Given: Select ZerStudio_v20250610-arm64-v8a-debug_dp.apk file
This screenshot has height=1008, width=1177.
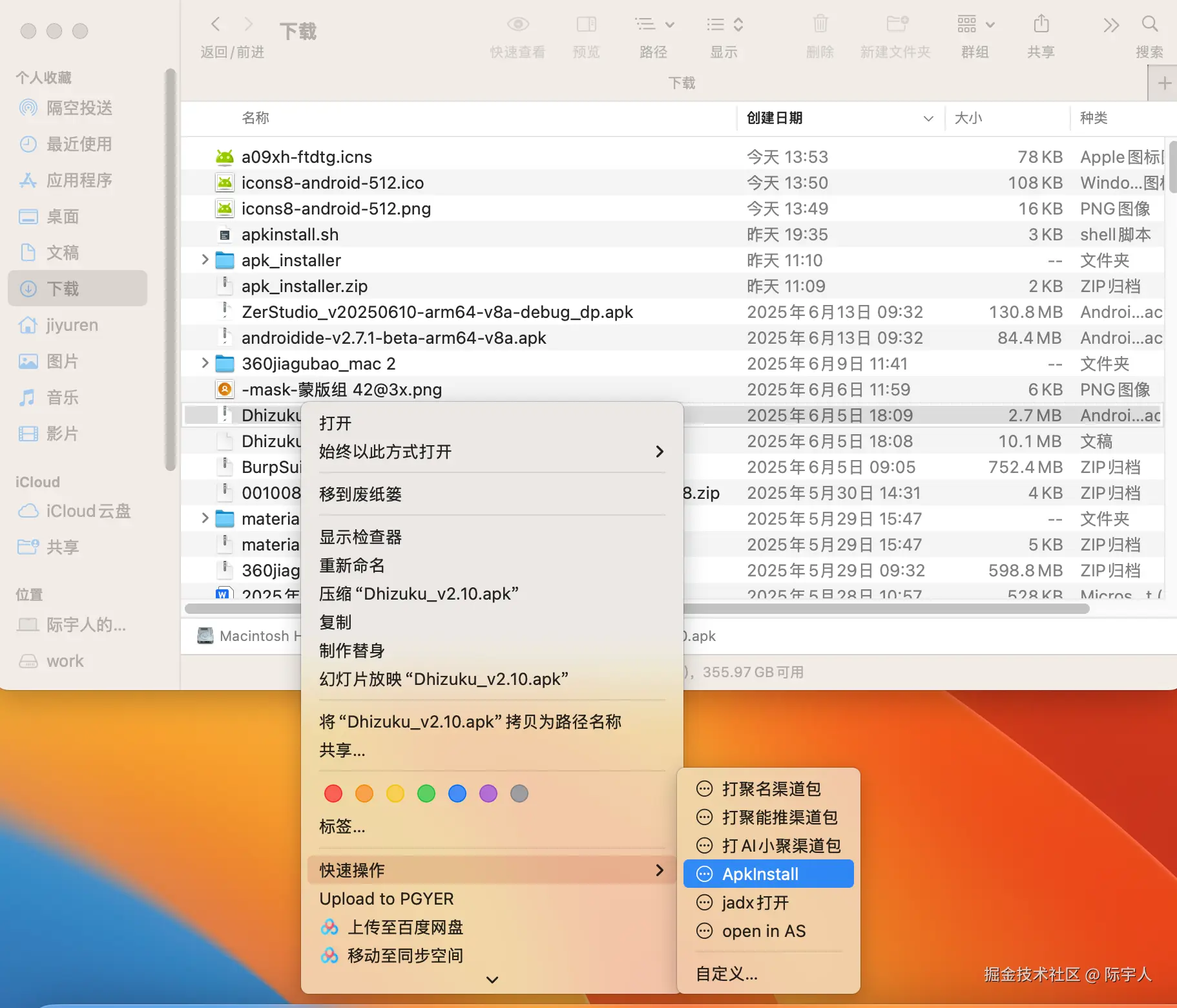Looking at the screenshot, I should (x=672, y=312).
